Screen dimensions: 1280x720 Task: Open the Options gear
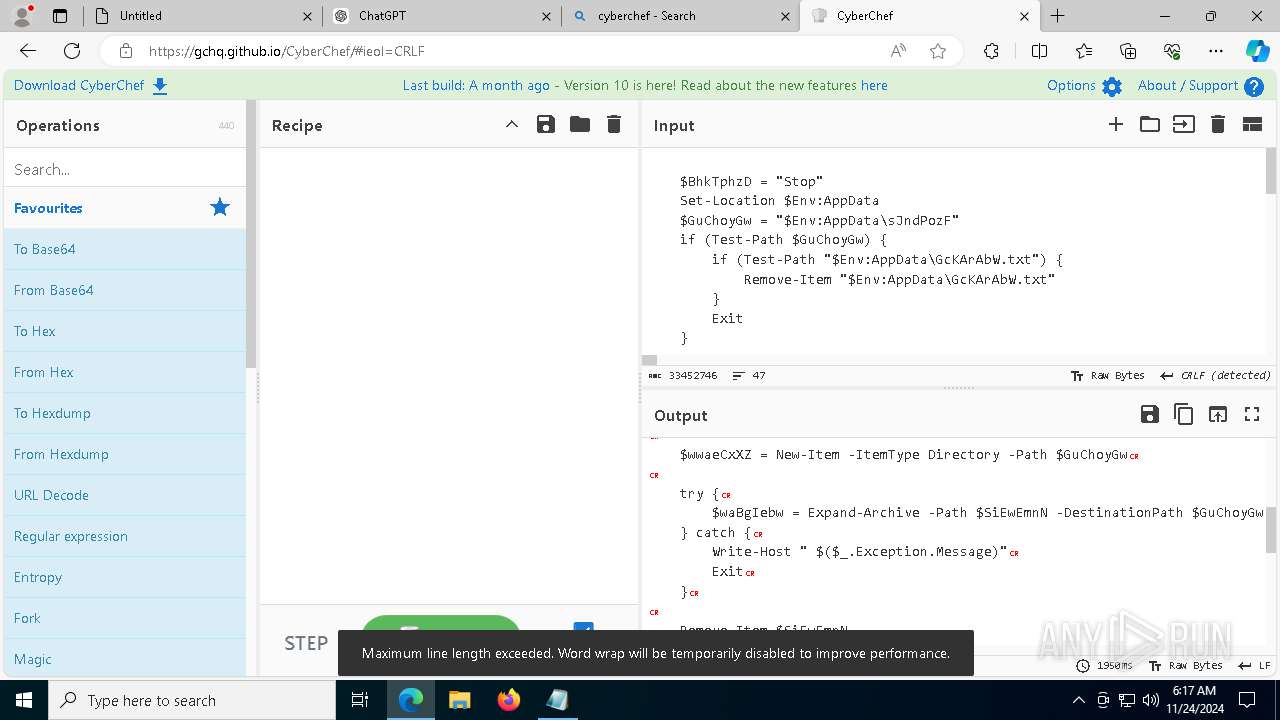click(1085, 86)
